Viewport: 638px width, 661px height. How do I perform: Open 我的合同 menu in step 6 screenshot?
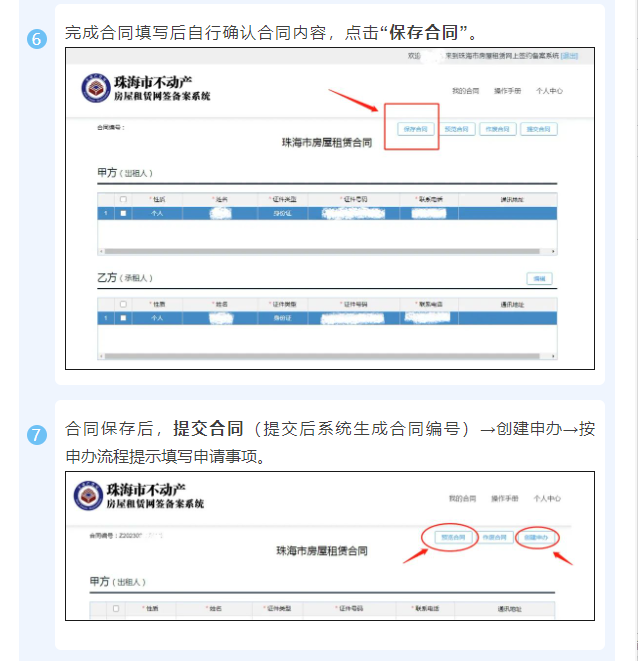(x=465, y=90)
